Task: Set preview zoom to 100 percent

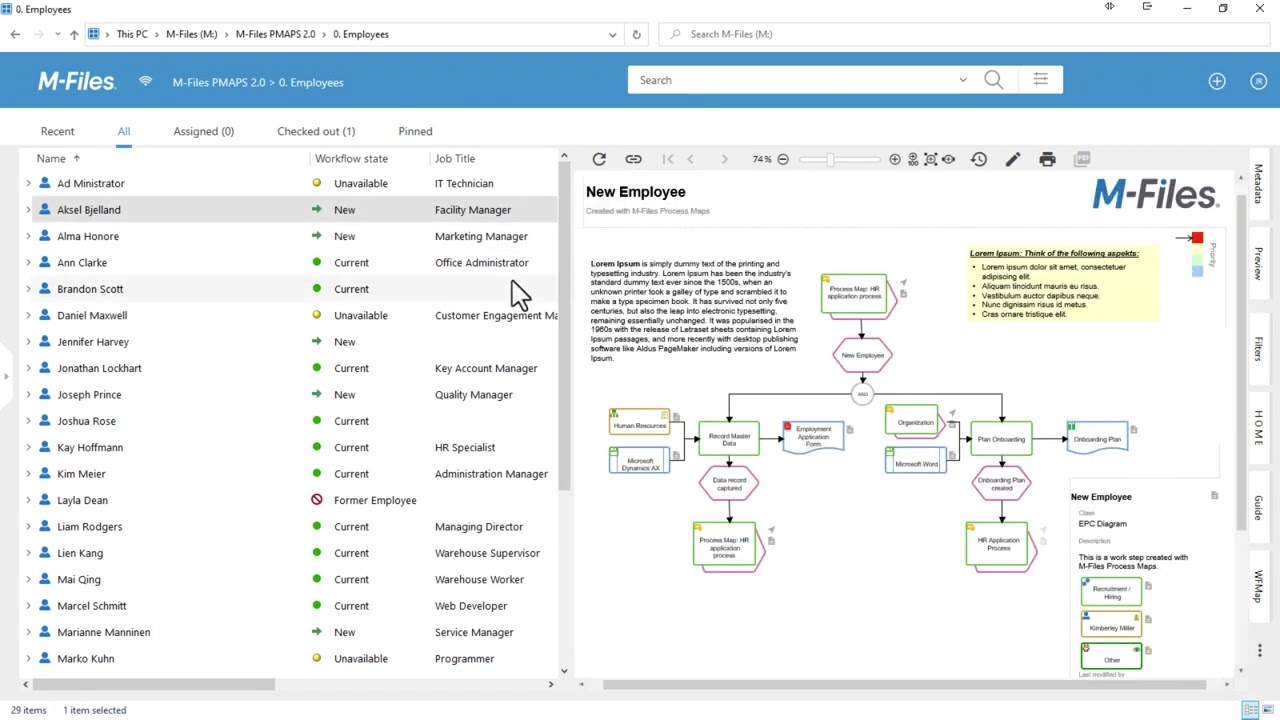Action: click(913, 159)
